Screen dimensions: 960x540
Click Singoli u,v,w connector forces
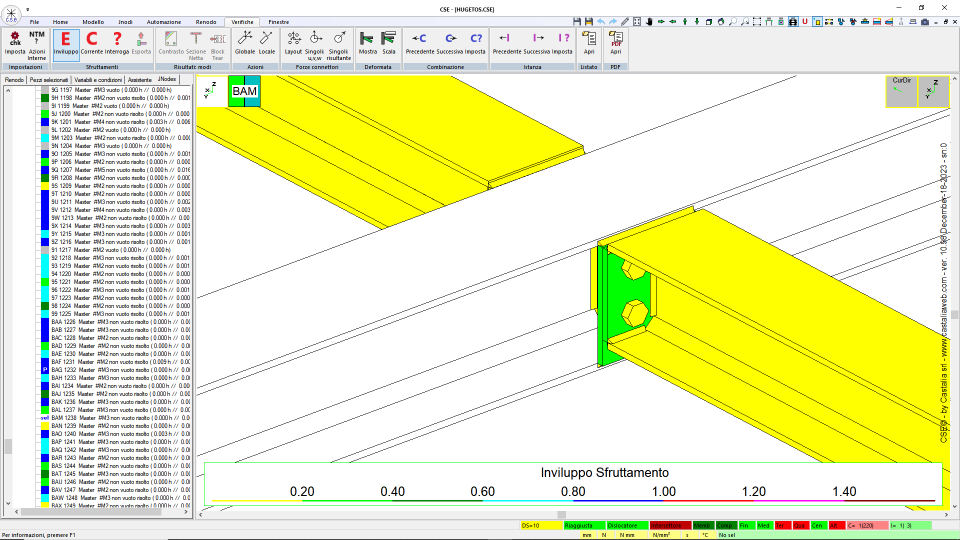pyautogui.click(x=314, y=44)
